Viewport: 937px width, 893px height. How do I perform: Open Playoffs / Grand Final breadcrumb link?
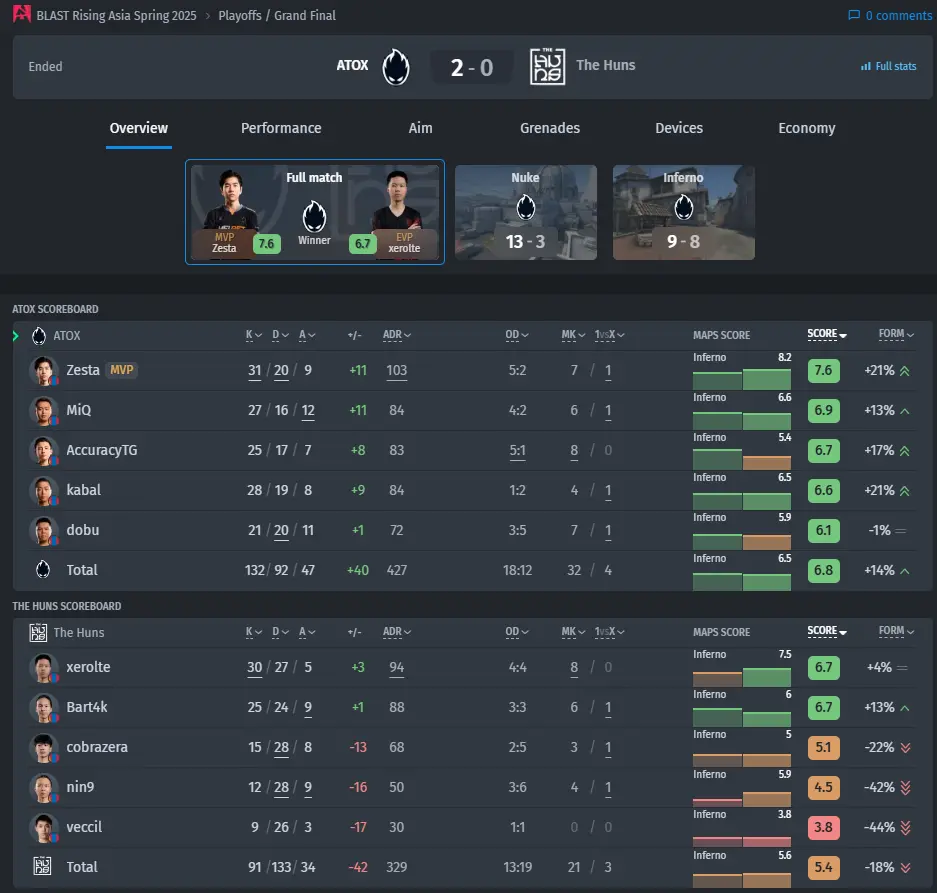coord(277,16)
